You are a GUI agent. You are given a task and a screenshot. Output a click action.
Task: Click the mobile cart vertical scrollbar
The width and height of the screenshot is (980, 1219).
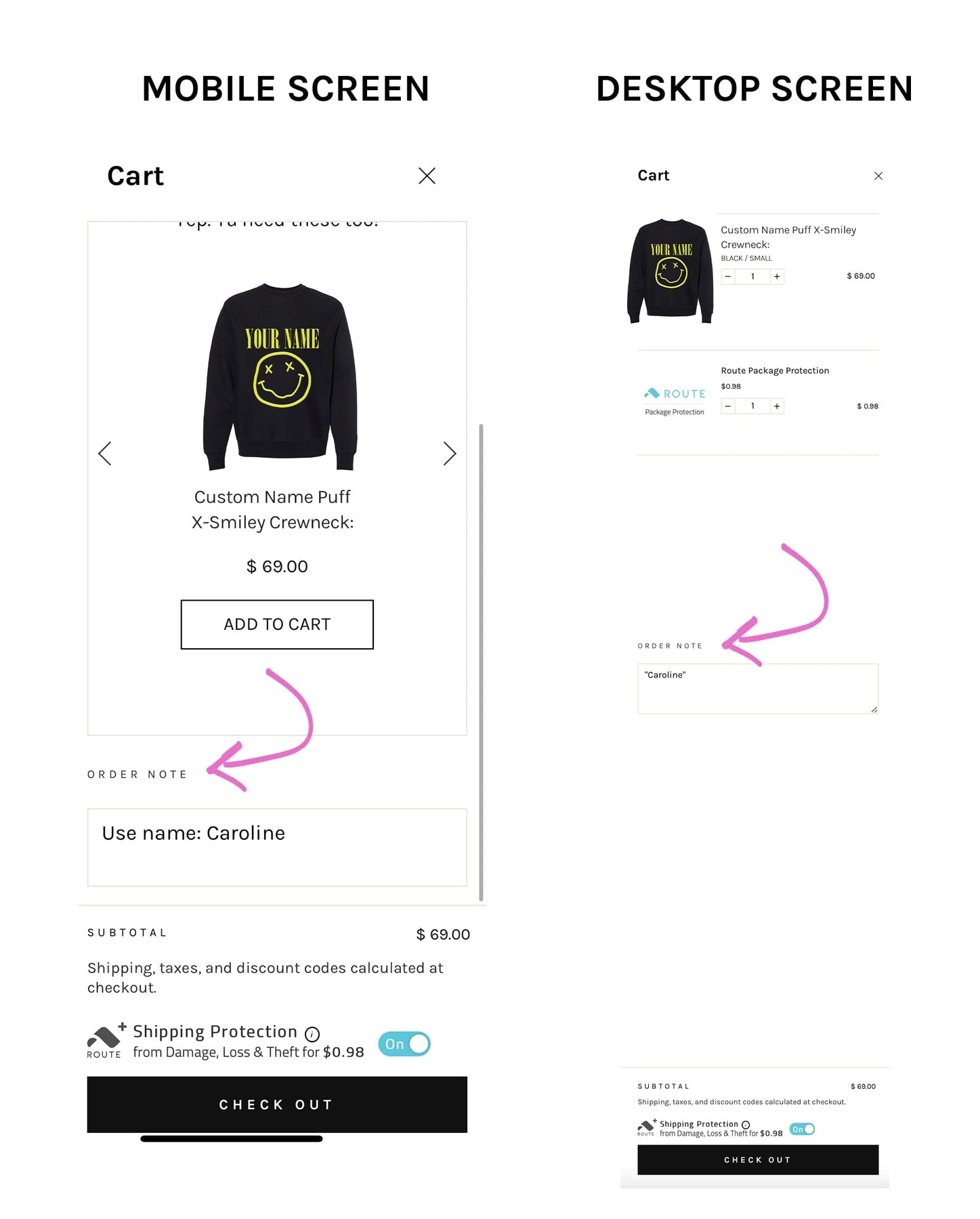[x=481, y=662]
